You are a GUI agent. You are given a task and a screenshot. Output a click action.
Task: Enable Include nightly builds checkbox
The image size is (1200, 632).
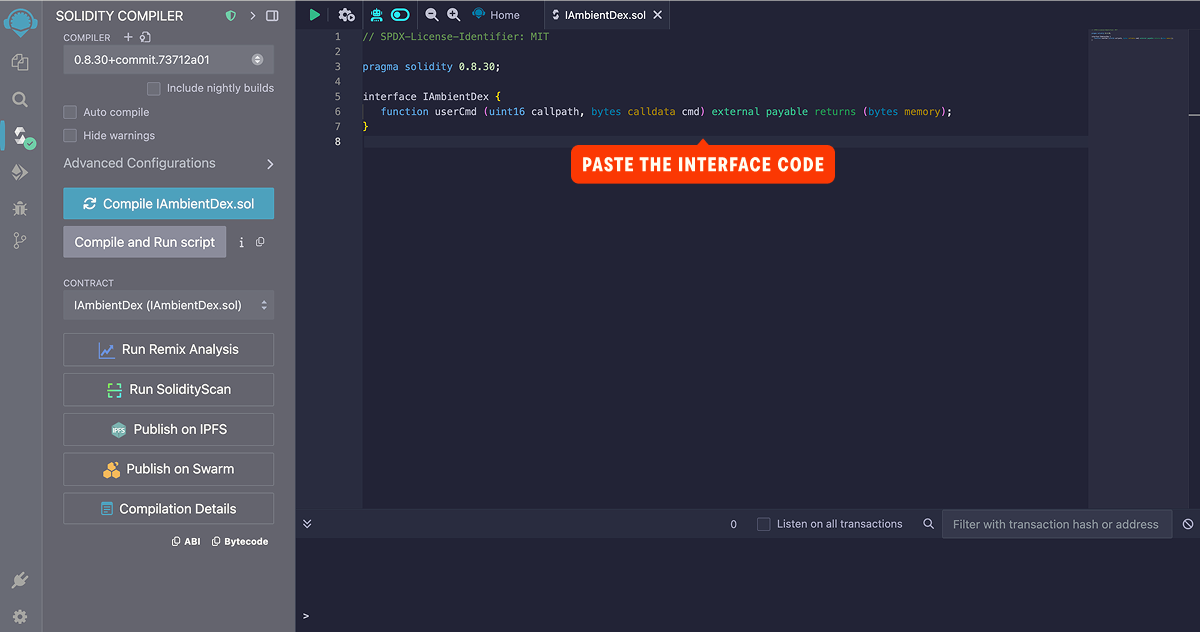pos(153,88)
